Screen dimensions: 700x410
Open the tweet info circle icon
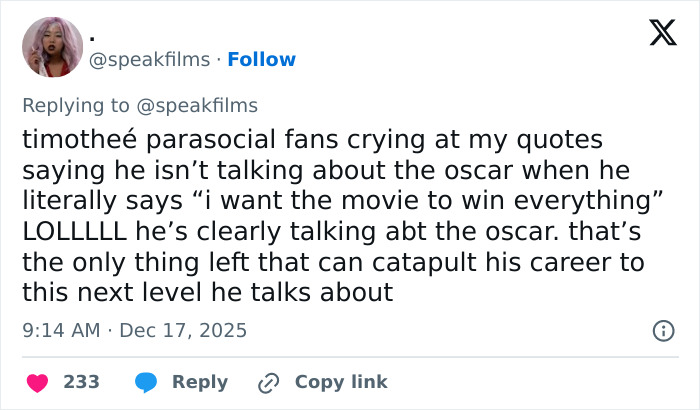pos(661,329)
